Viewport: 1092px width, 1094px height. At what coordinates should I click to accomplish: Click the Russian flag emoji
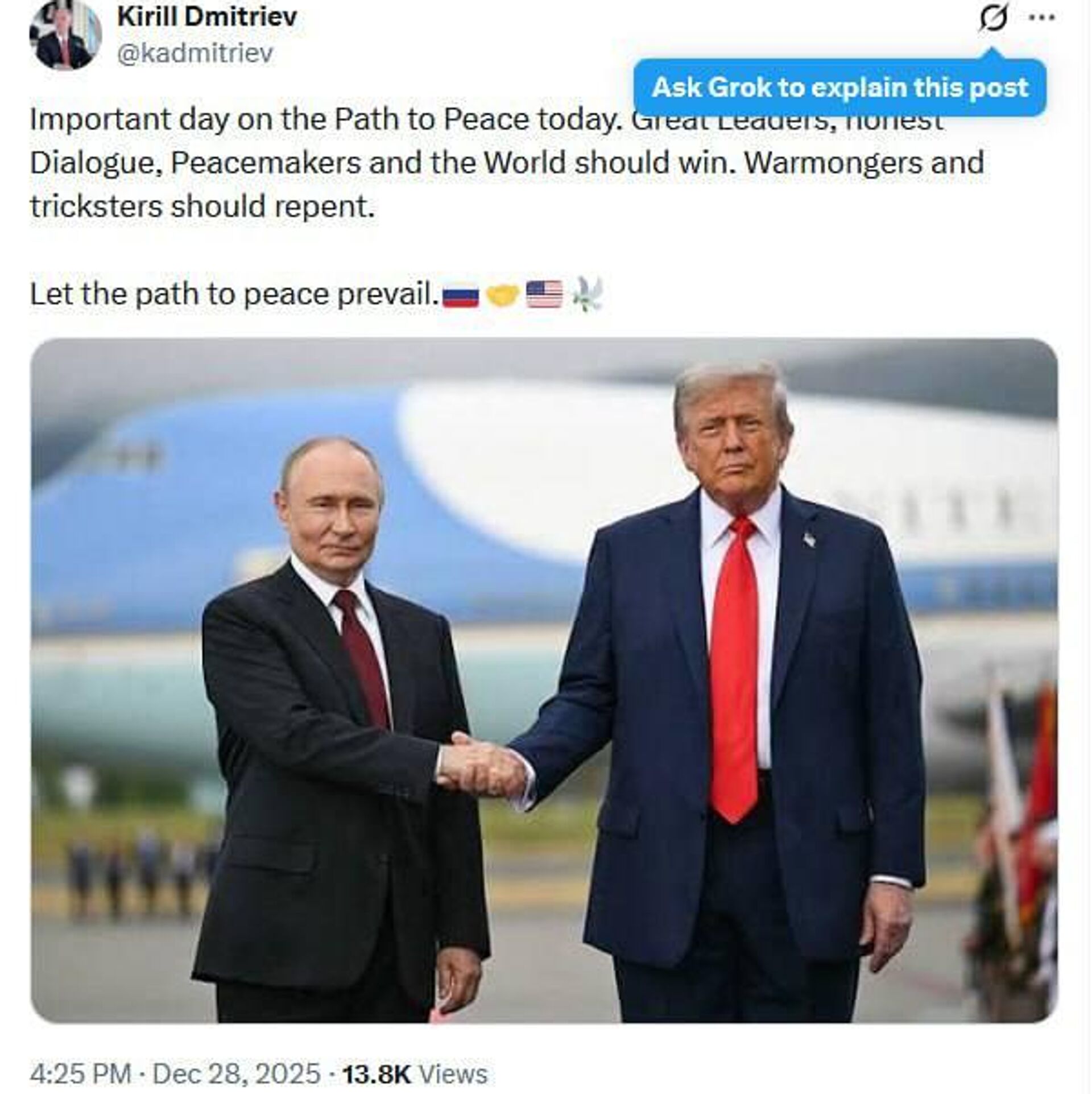(x=461, y=295)
